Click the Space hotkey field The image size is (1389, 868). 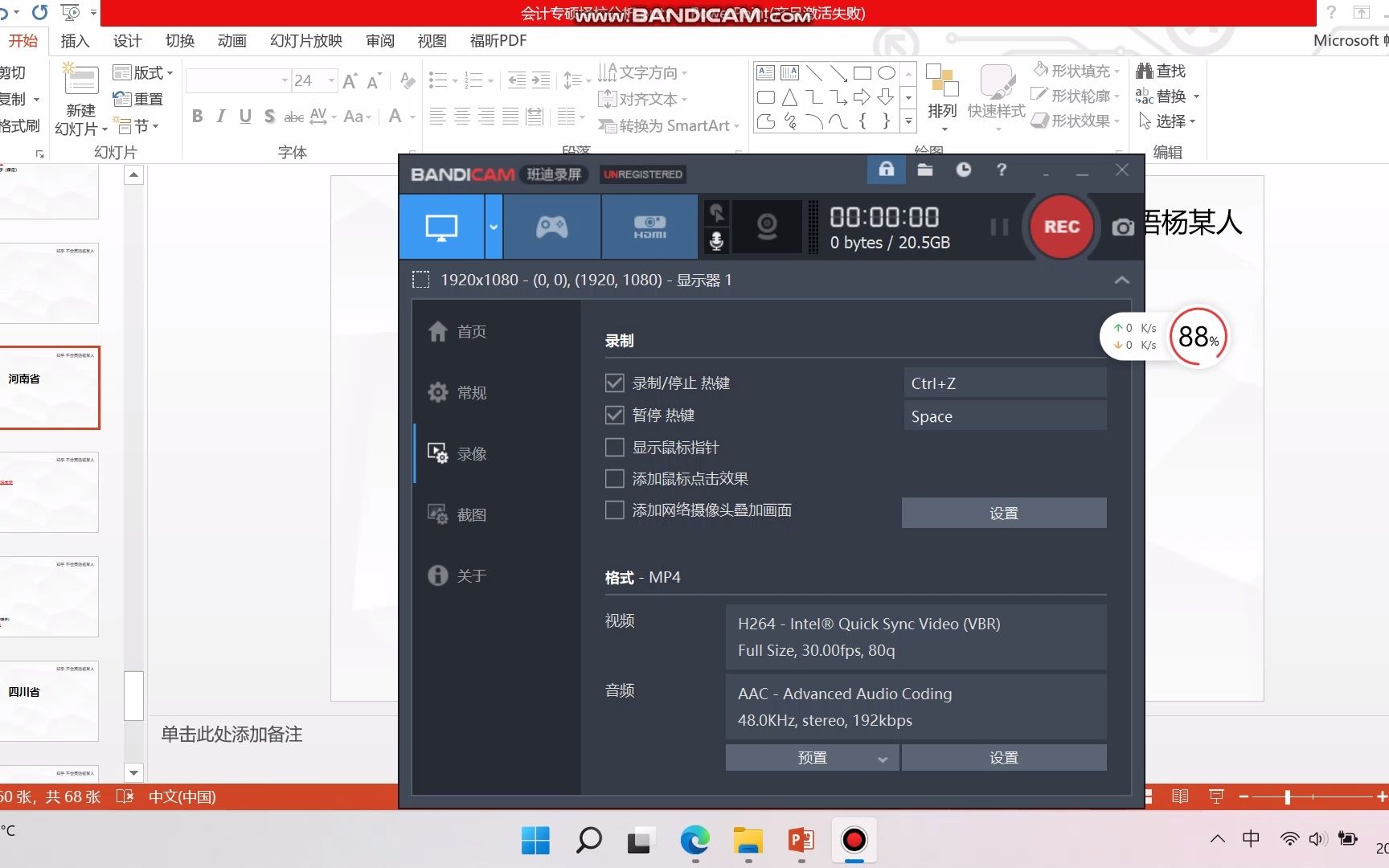1005,416
